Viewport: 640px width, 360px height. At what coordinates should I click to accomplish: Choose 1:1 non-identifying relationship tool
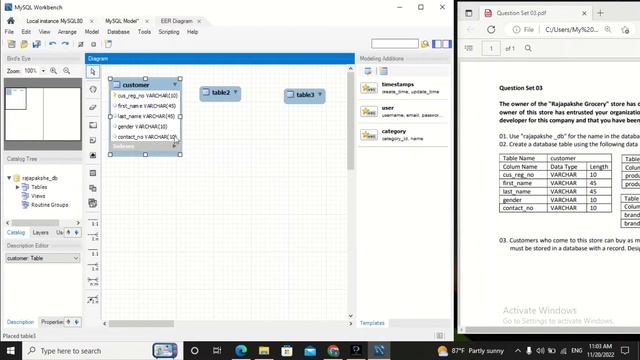click(x=93, y=223)
